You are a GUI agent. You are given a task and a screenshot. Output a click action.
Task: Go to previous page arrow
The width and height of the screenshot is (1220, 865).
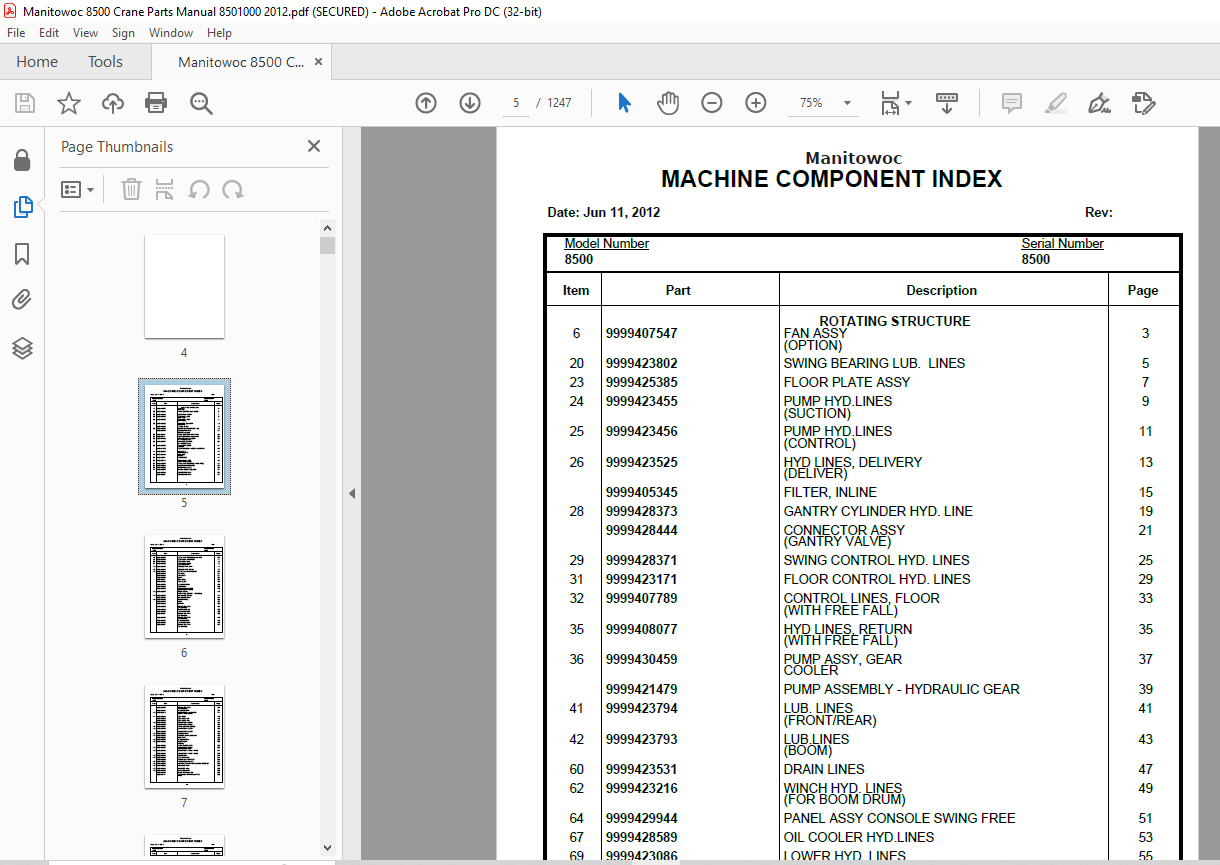(x=426, y=103)
